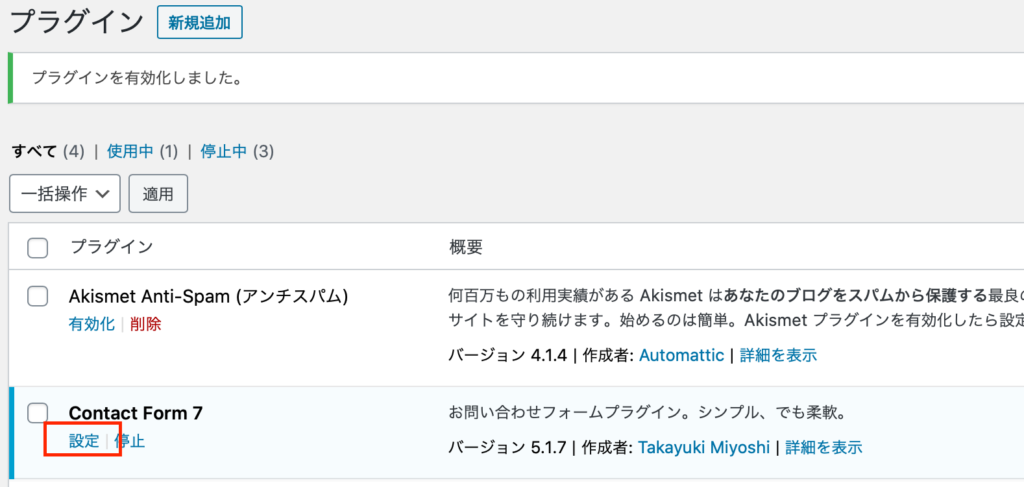Click the 概要 column header
Viewport: 1024px width, 487px height.
(466, 247)
